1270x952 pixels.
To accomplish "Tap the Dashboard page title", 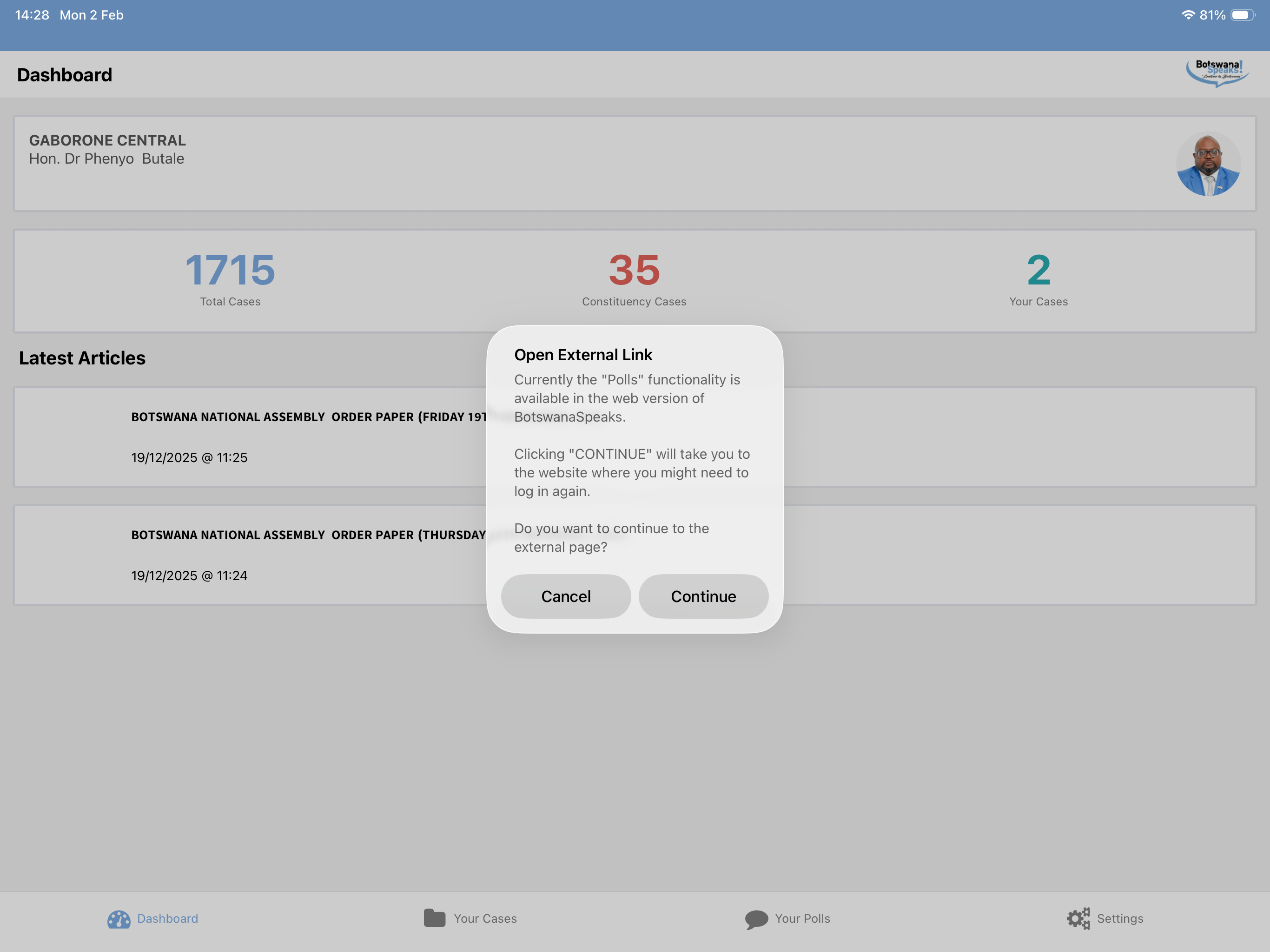I will [65, 75].
